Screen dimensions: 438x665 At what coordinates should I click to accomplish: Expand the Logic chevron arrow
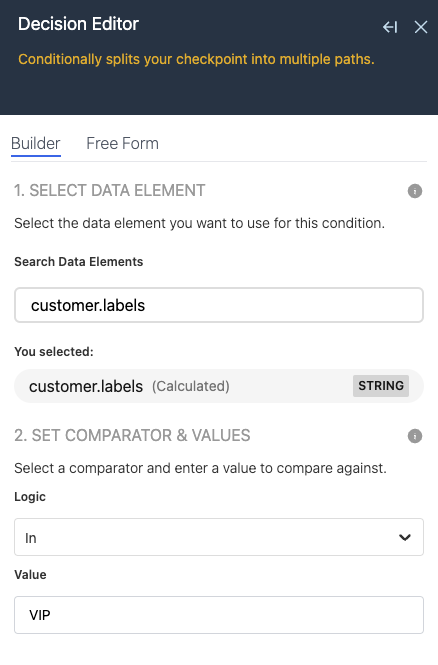pos(405,537)
